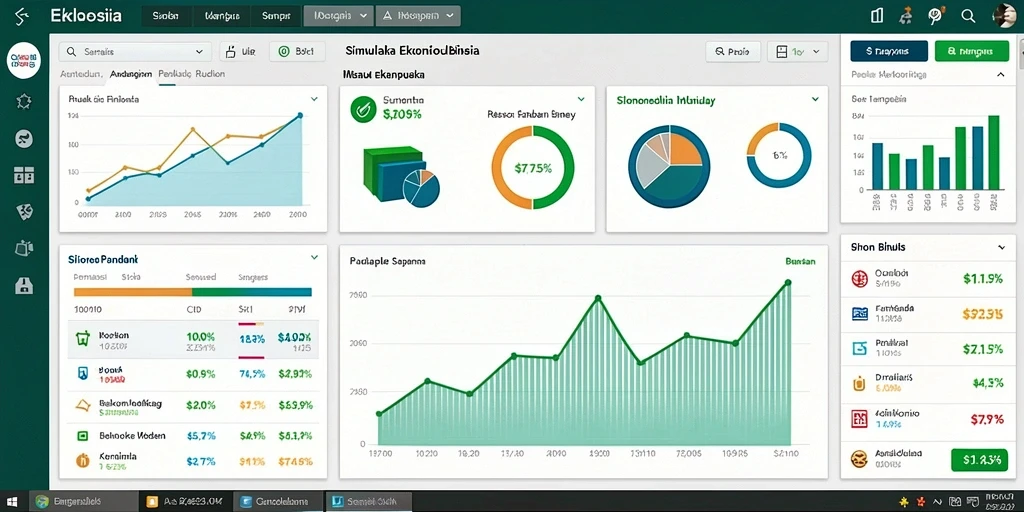Image resolution: width=1024 pixels, height=512 pixels.
Task: Open the document icon in top header
Action: click(x=877, y=16)
